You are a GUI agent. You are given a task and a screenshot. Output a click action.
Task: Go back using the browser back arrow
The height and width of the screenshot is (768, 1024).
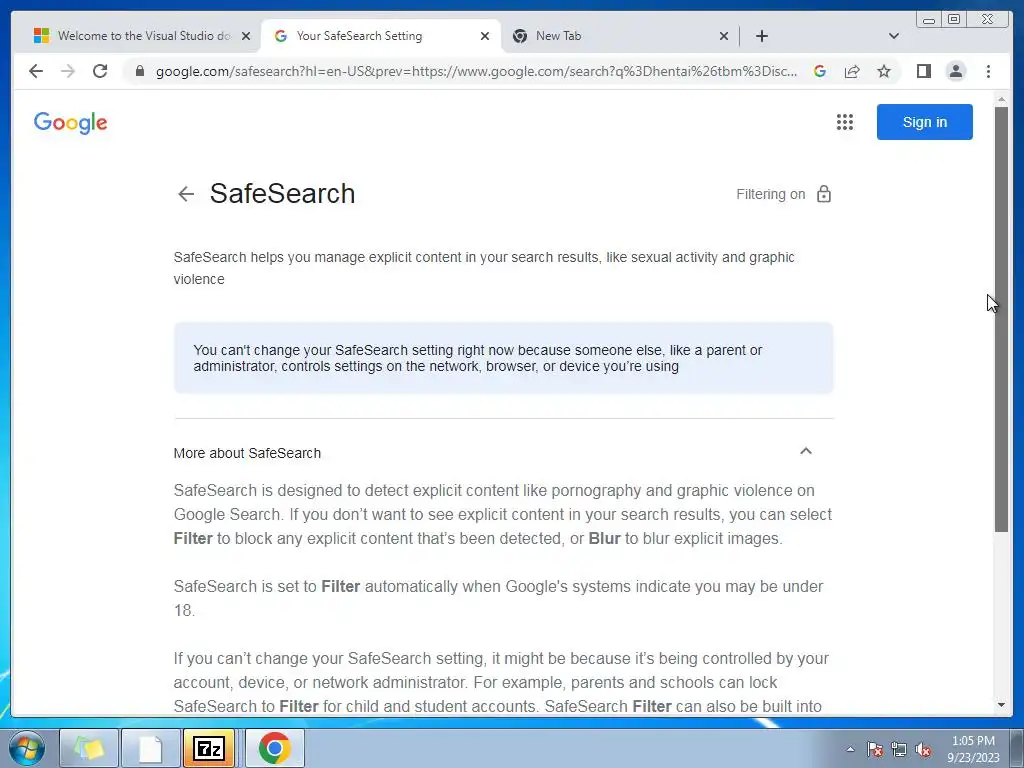pyautogui.click(x=36, y=71)
